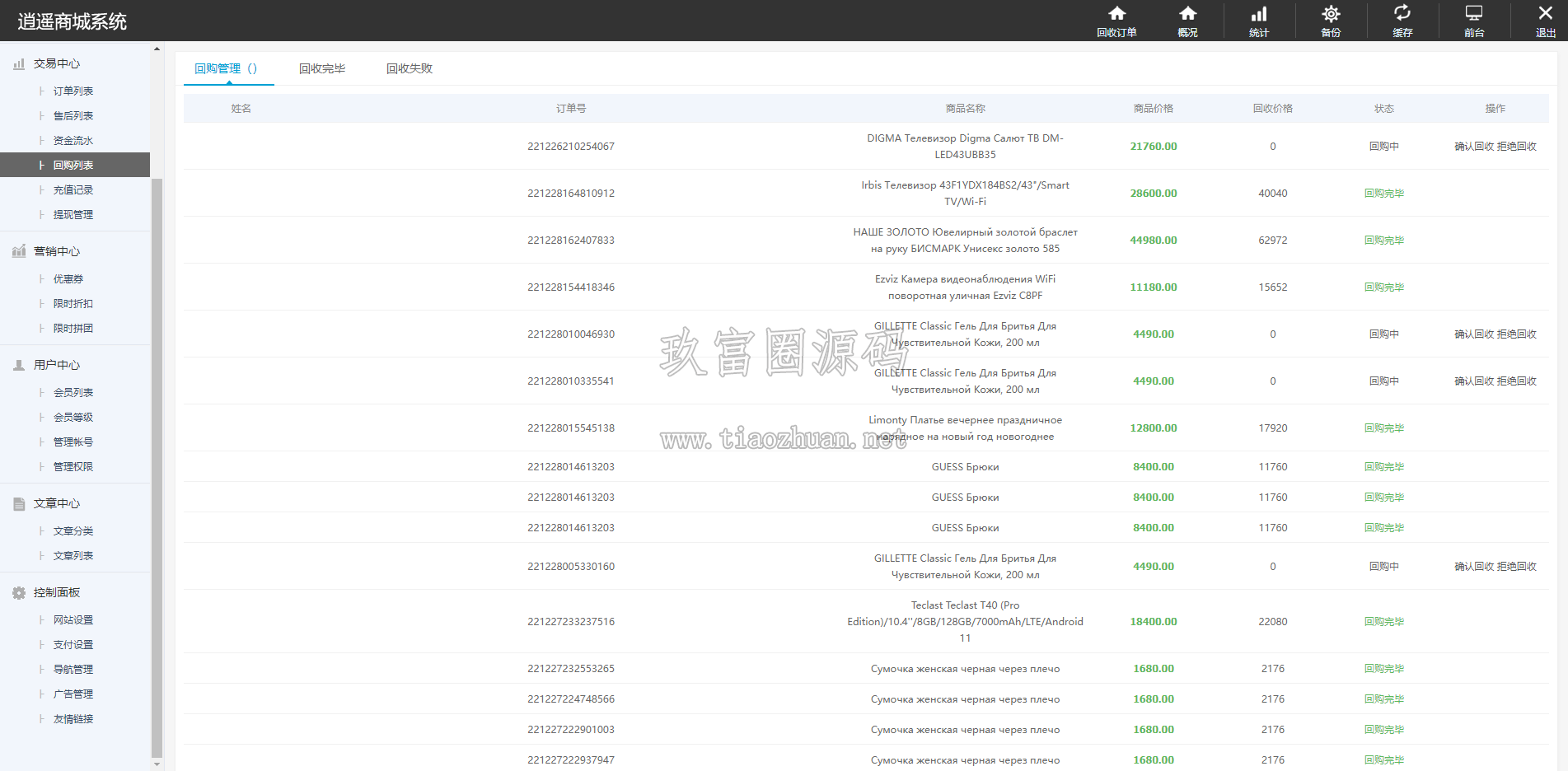This screenshot has height=771, width=1568.
Task: Open 售后列表 in the sidebar
Action: [x=73, y=115]
